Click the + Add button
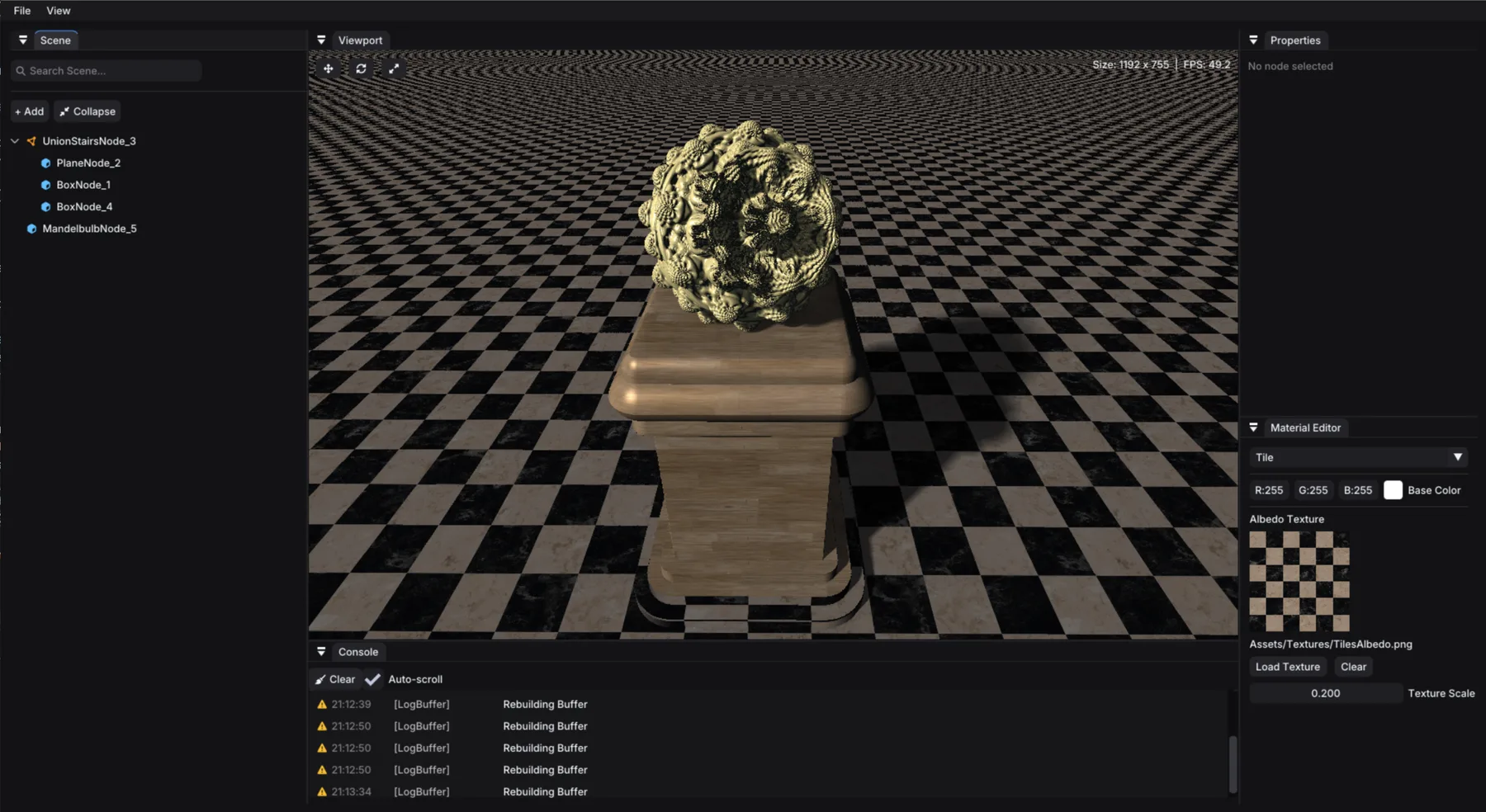Image resolution: width=1486 pixels, height=812 pixels. [x=30, y=111]
